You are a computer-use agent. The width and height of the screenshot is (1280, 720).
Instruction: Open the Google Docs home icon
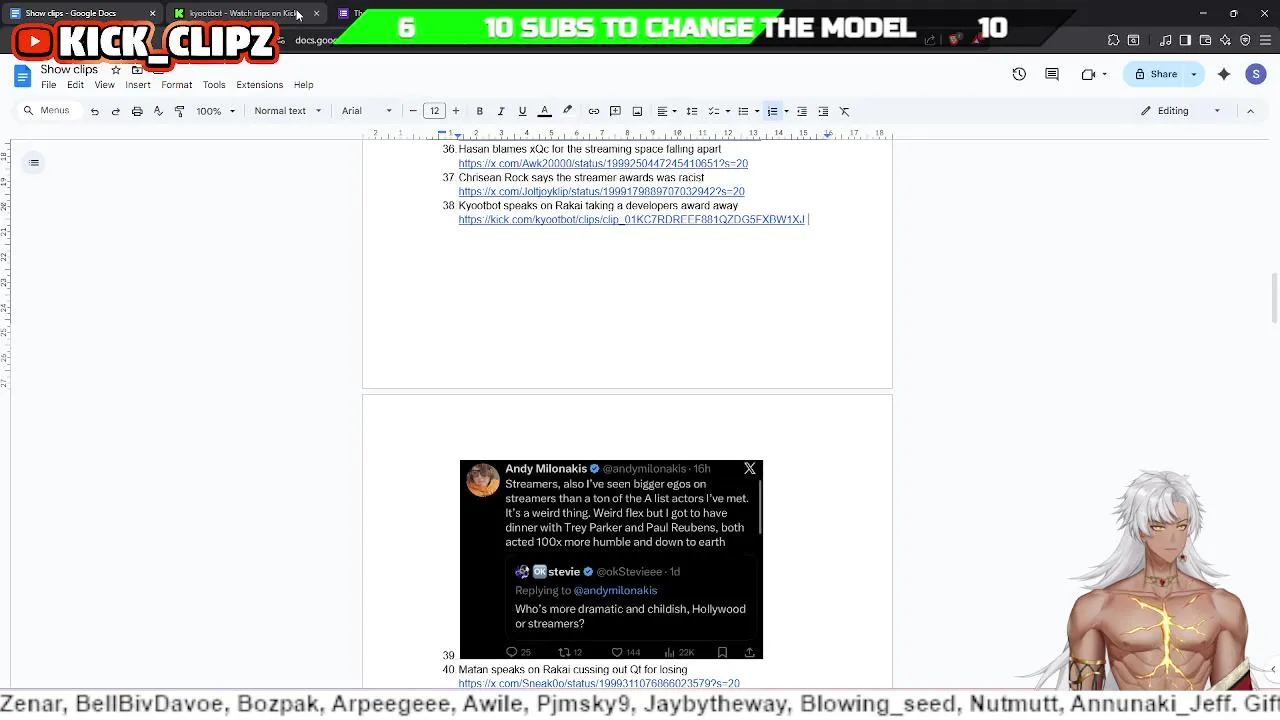click(x=22, y=77)
